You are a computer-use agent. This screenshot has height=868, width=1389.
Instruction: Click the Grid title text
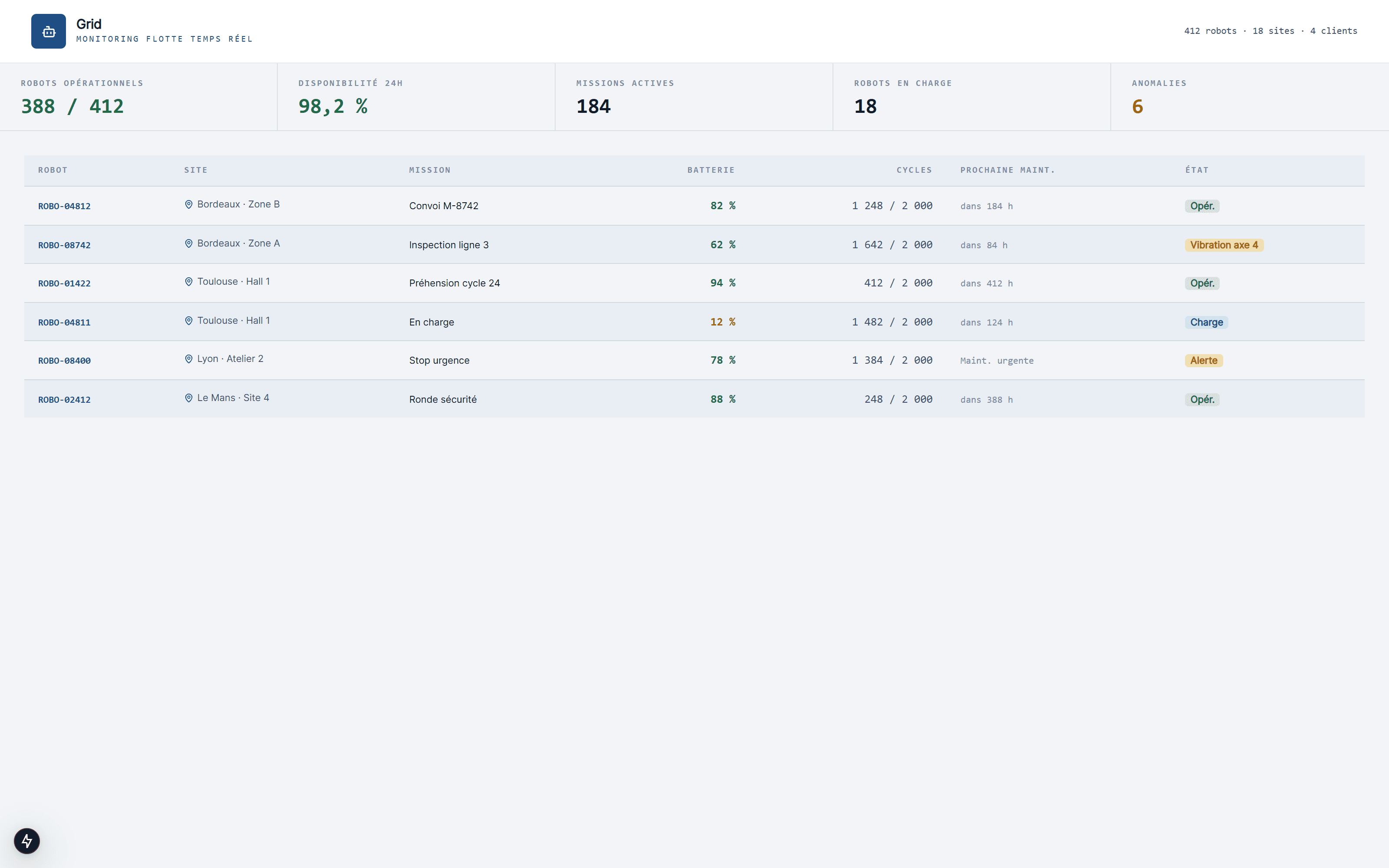pyautogui.click(x=89, y=24)
